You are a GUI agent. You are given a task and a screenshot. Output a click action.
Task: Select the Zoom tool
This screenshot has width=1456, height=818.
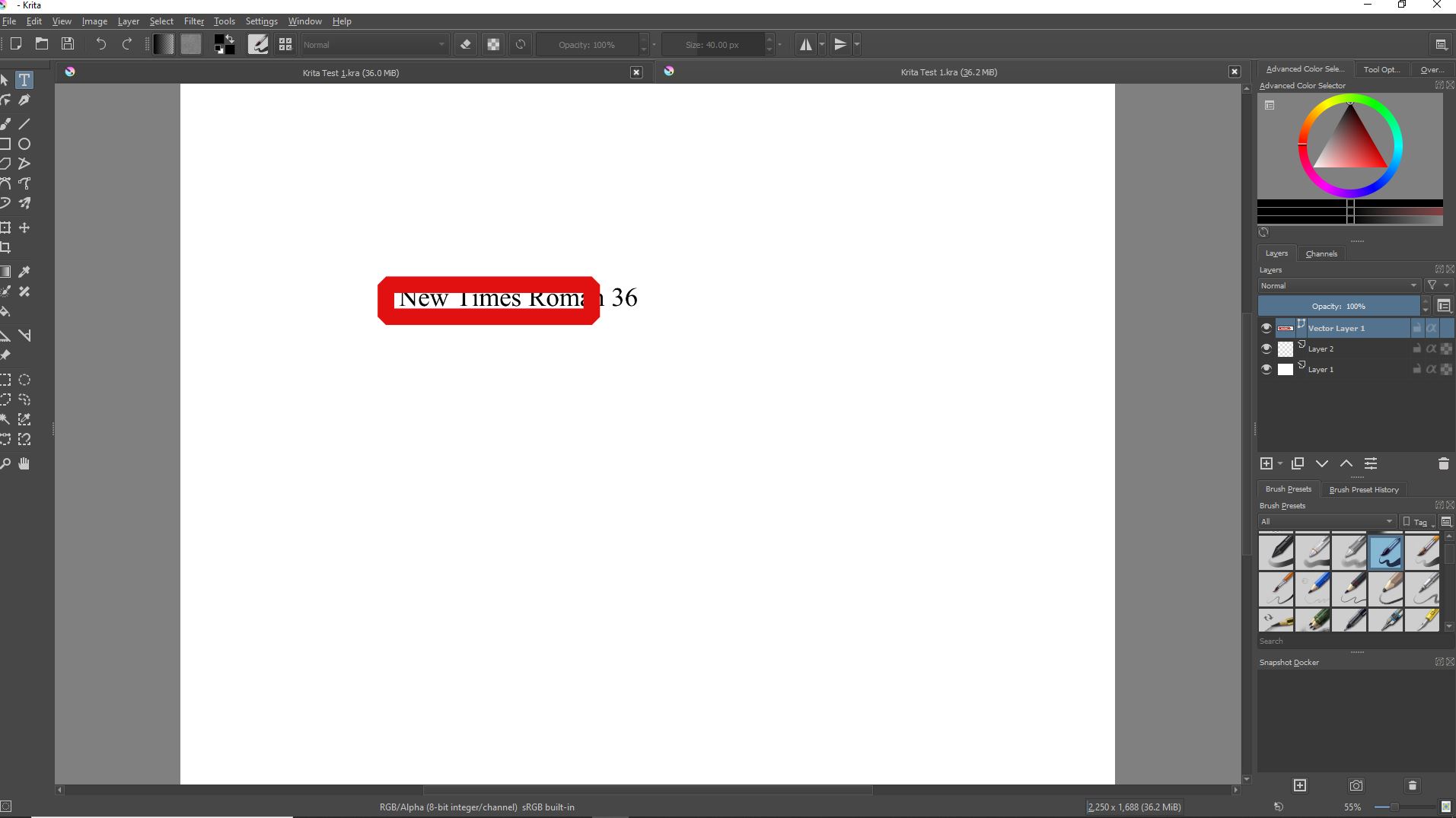point(5,463)
